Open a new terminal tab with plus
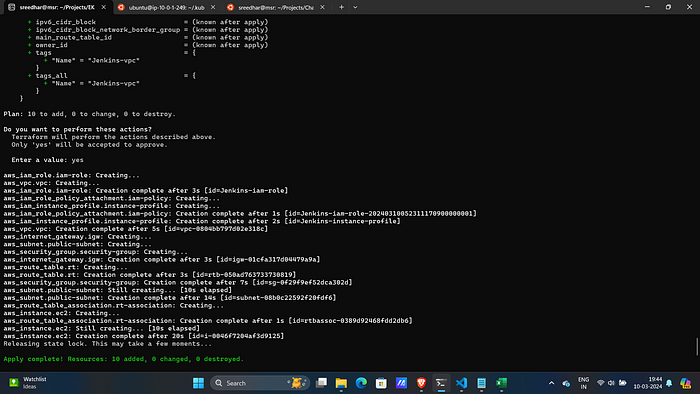 click(x=342, y=7)
